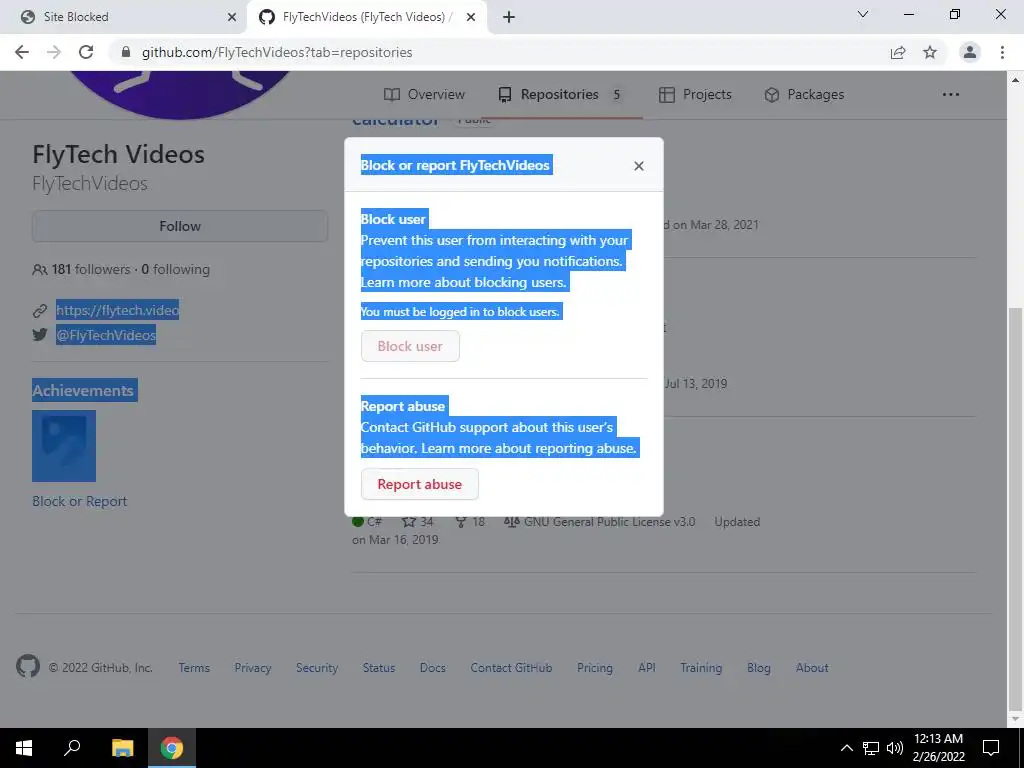Screen dimensions: 1024x768
Task: Open the Status footer link
Action: (x=379, y=667)
